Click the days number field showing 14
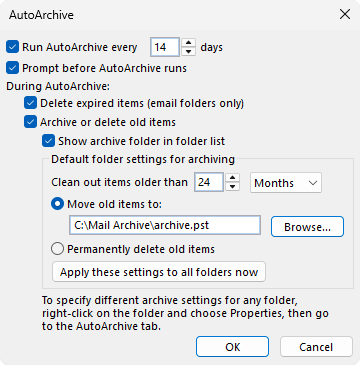Viewport: 360px width, 365px height. [x=165, y=47]
